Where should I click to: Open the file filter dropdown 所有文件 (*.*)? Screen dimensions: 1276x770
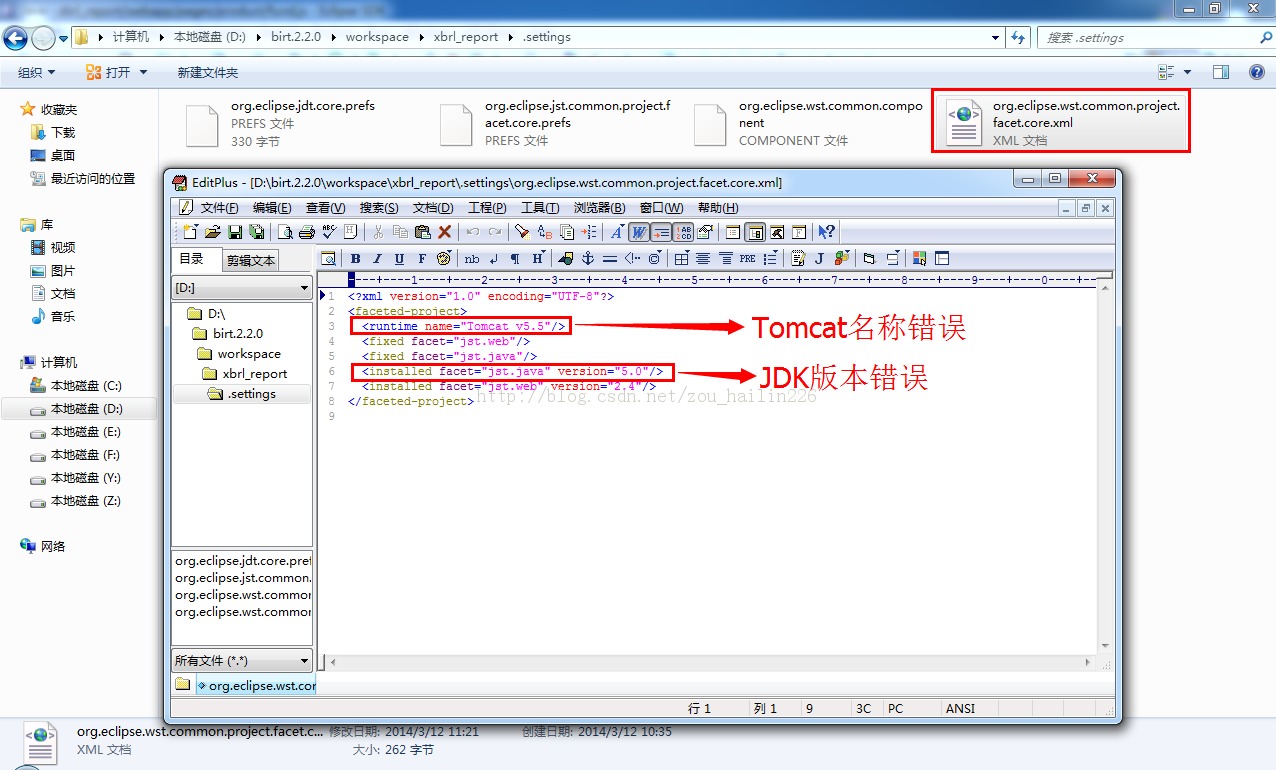pyautogui.click(x=242, y=661)
